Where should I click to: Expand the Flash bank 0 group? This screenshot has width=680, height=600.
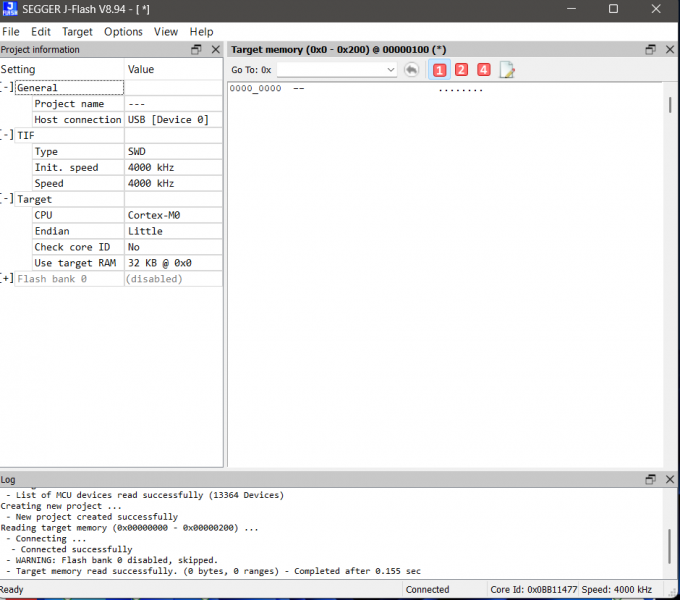[8, 279]
